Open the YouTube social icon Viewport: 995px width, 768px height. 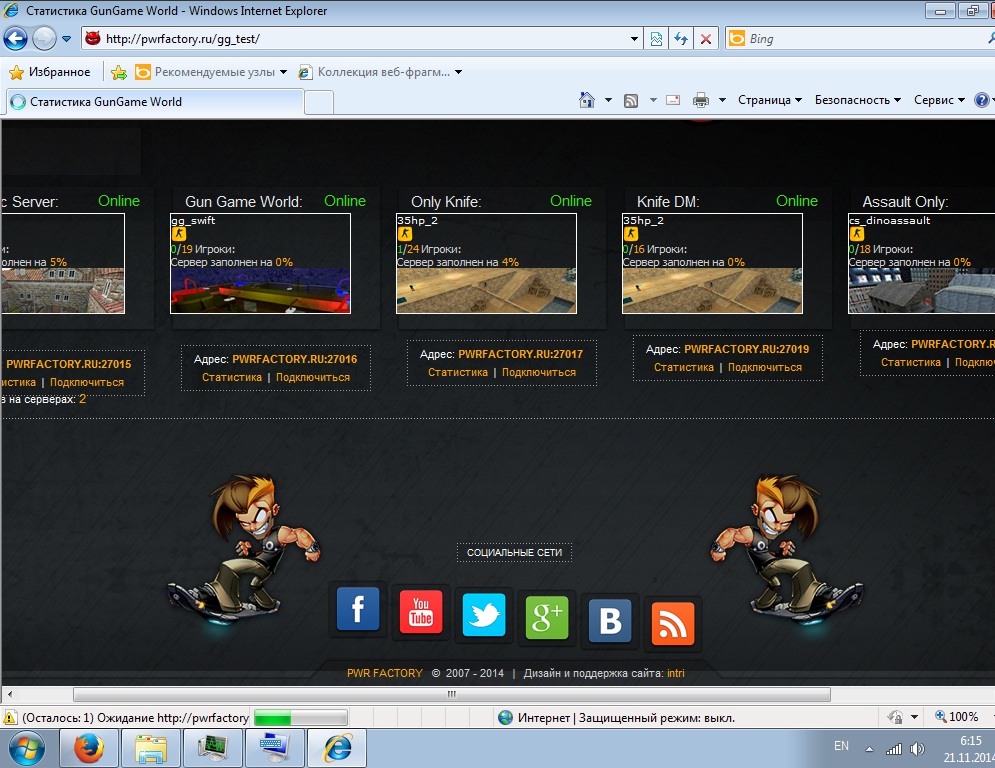(421, 612)
